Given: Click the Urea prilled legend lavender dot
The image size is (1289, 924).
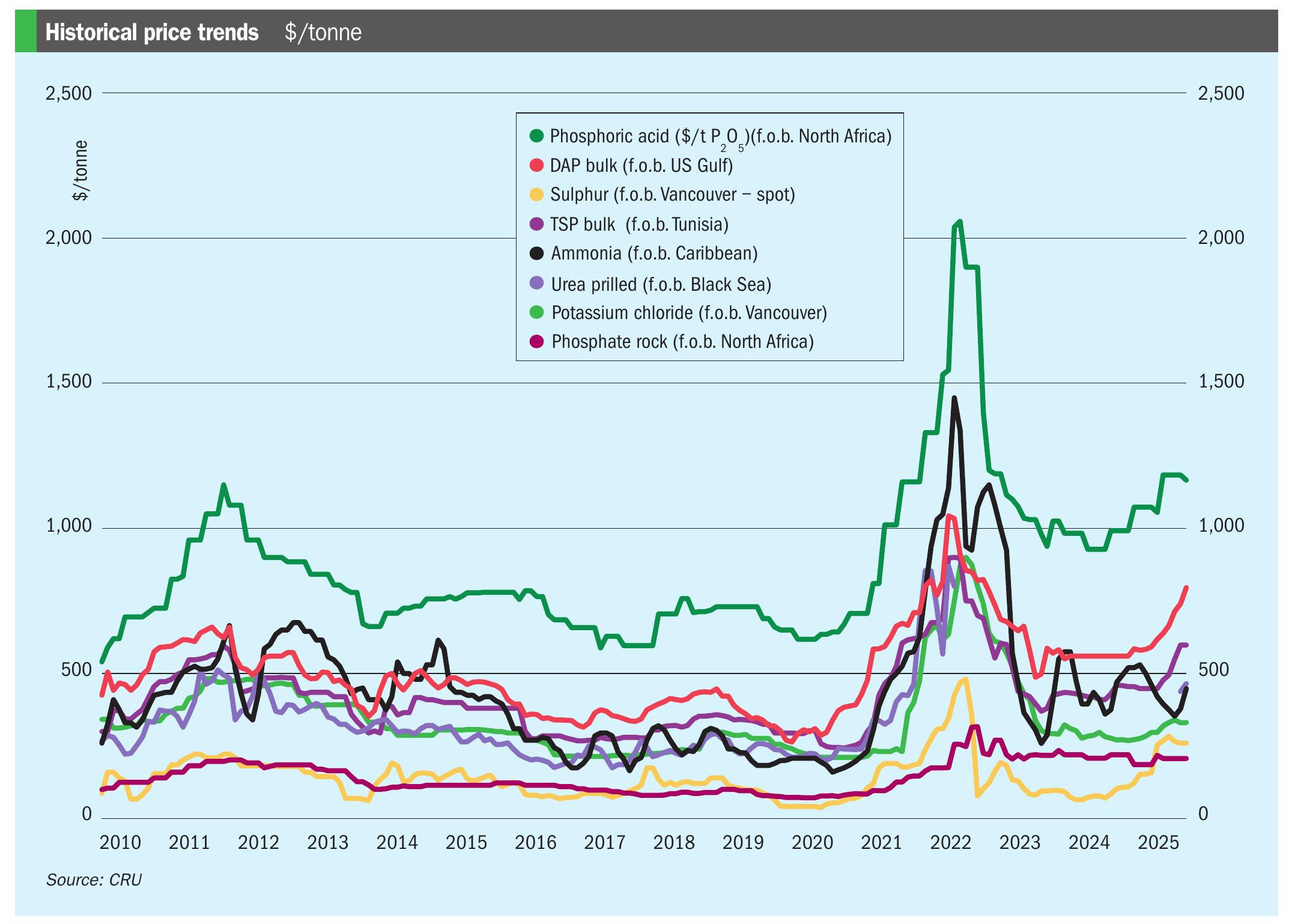Looking at the screenshot, I should (x=536, y=283).
